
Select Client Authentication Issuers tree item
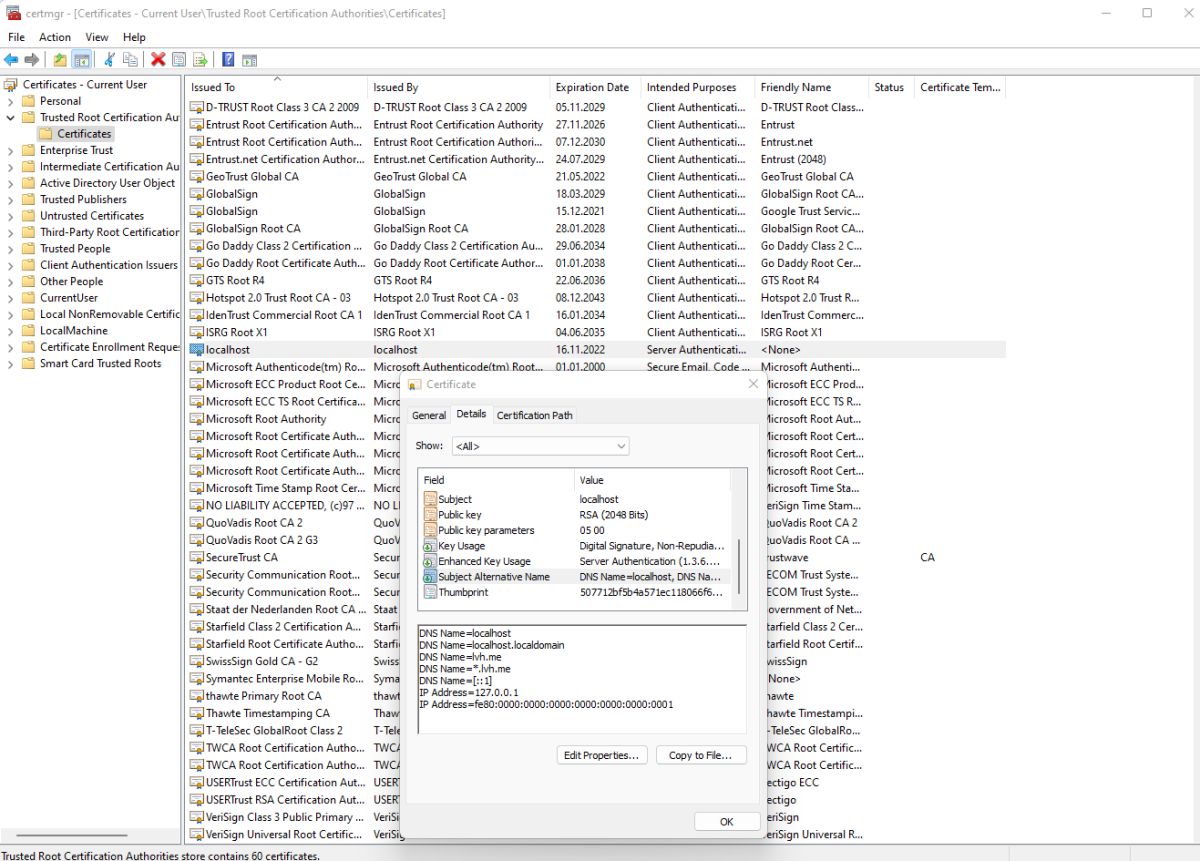108,265
